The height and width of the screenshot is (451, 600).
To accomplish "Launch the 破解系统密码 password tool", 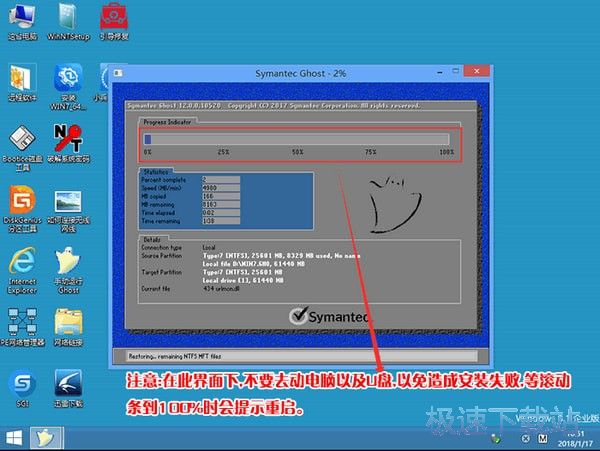I will (x=69, y=138).
